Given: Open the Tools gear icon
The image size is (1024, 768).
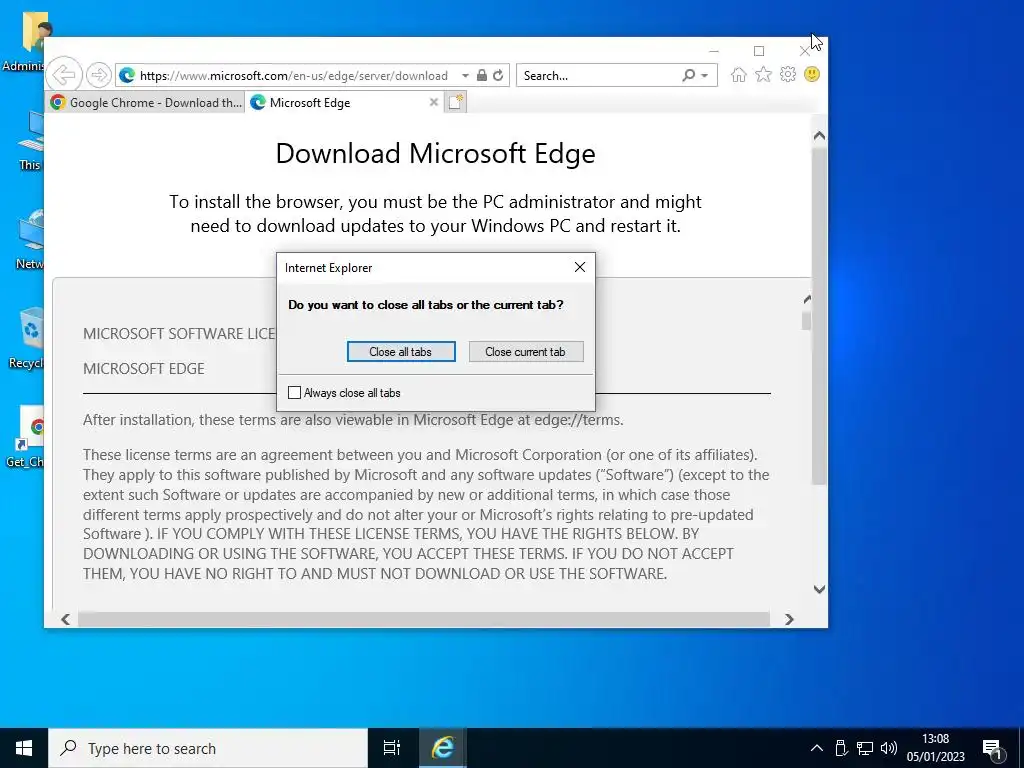Looking at the screenshot, I should click(788, 74).
